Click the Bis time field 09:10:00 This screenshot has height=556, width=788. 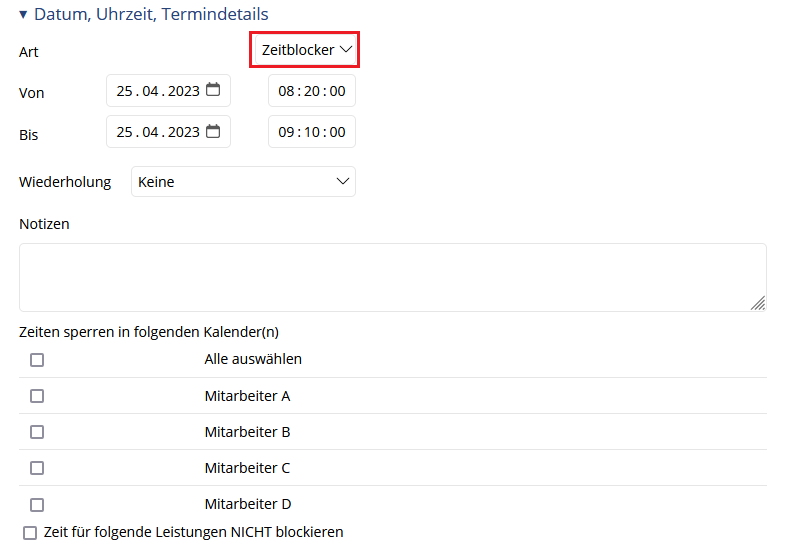[x=312, y=132]
